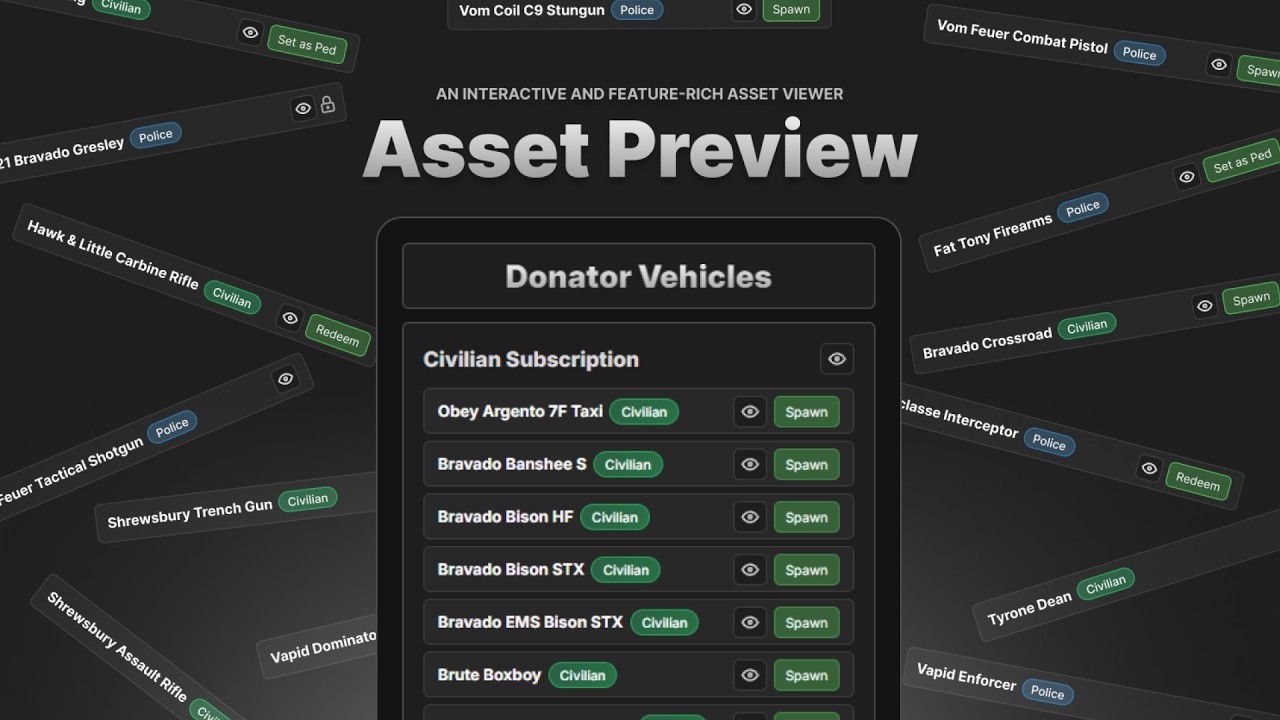This screenshot has height=720, width=1280.
Task: Preview the Bravado EMS Bison STX
Action: [x=750, y=623]
